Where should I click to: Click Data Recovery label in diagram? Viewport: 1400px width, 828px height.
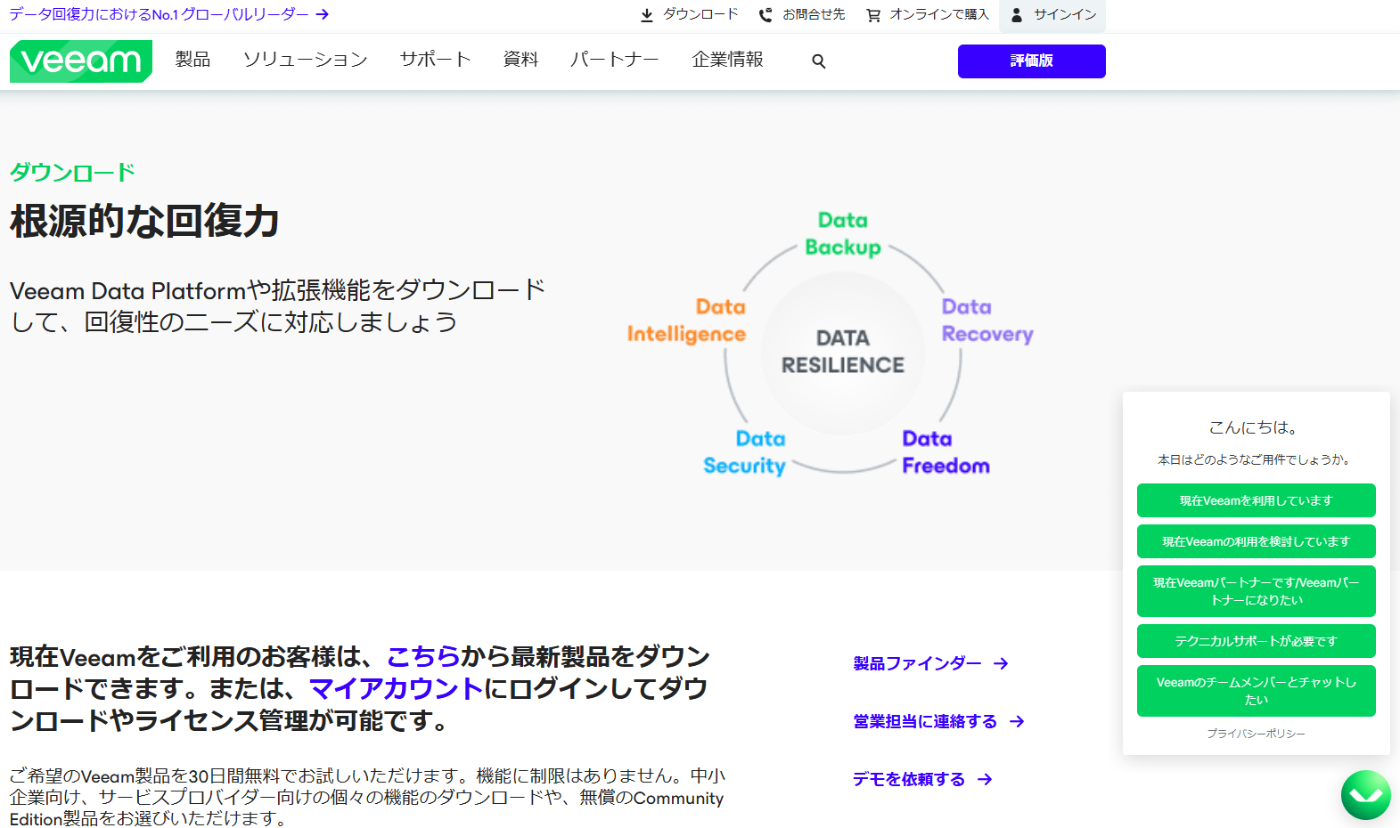[x=987, y=320]
